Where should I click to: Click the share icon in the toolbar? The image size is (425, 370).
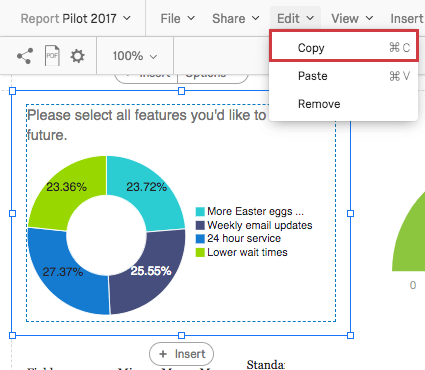25,56
